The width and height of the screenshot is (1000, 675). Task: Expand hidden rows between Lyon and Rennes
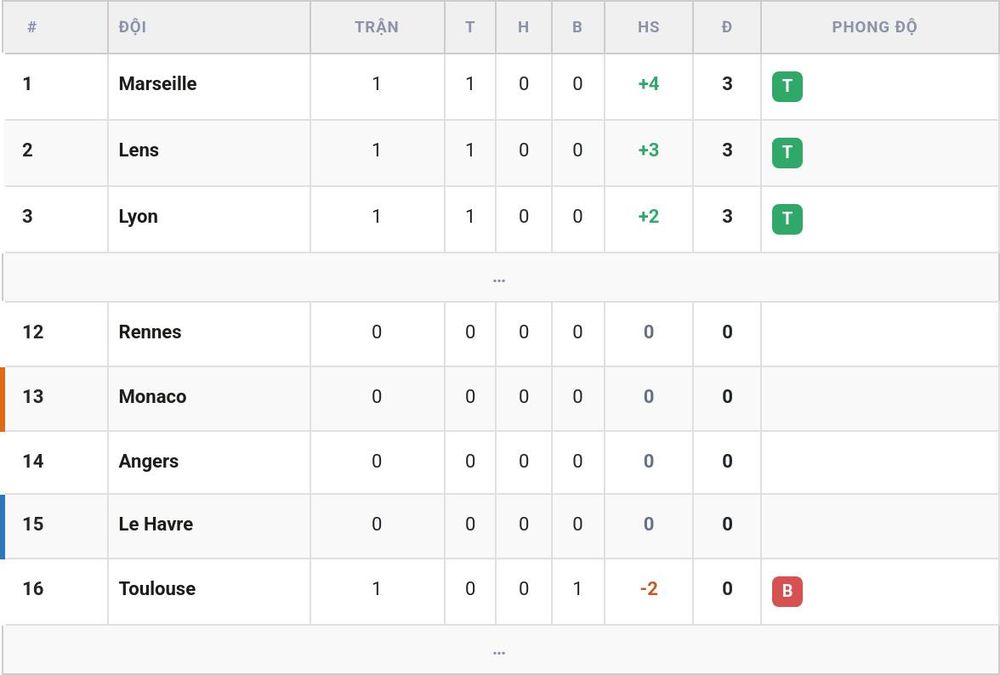click(500, 278)
